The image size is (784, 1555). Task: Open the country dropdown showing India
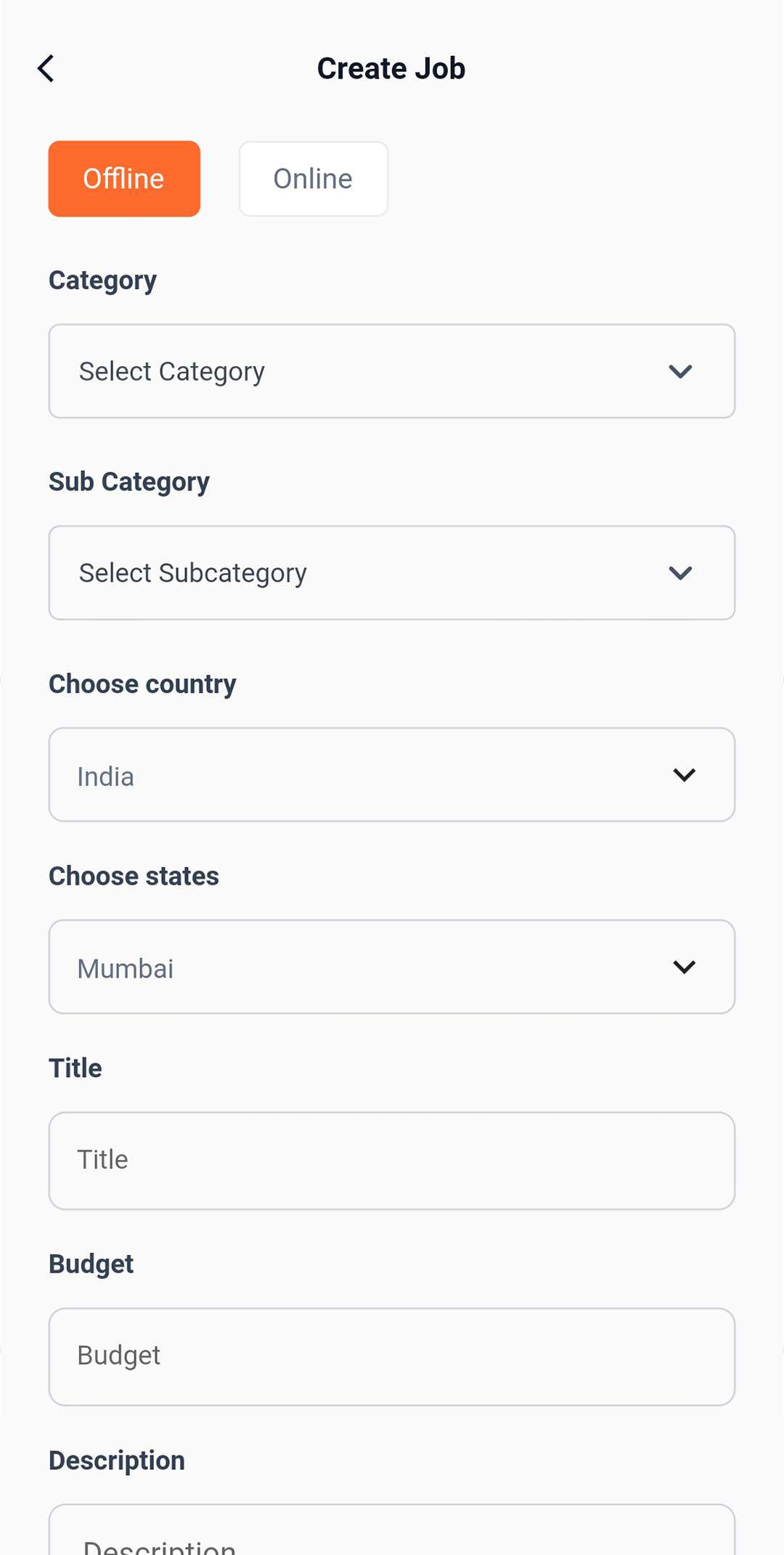point(363,775)
